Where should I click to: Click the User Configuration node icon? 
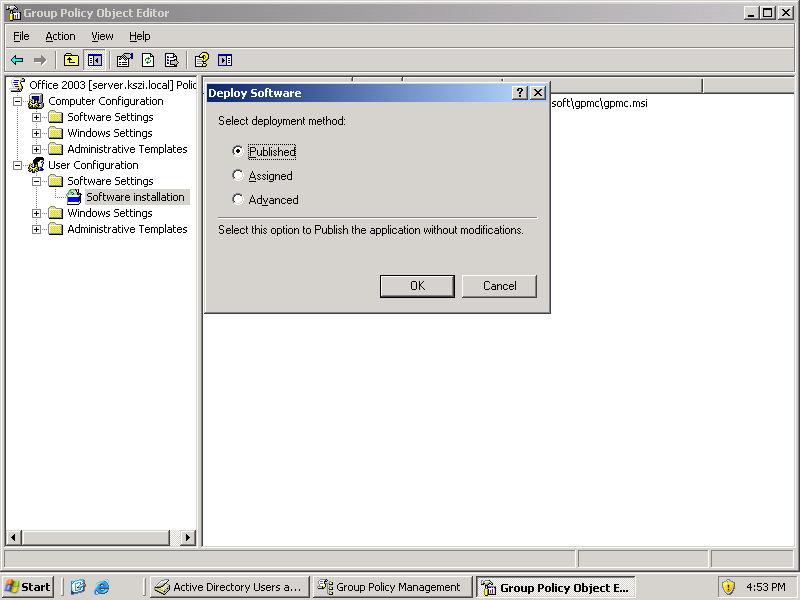click(36, 165)
